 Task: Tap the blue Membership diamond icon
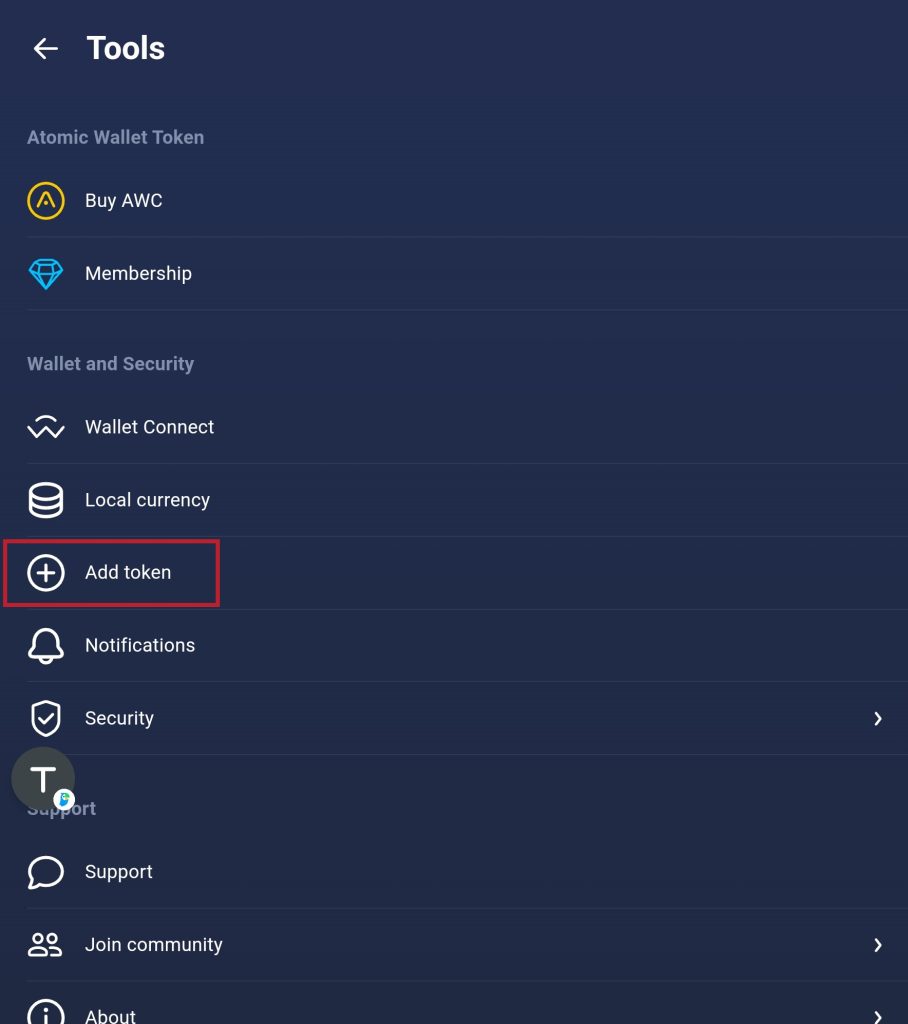[46, 274]
